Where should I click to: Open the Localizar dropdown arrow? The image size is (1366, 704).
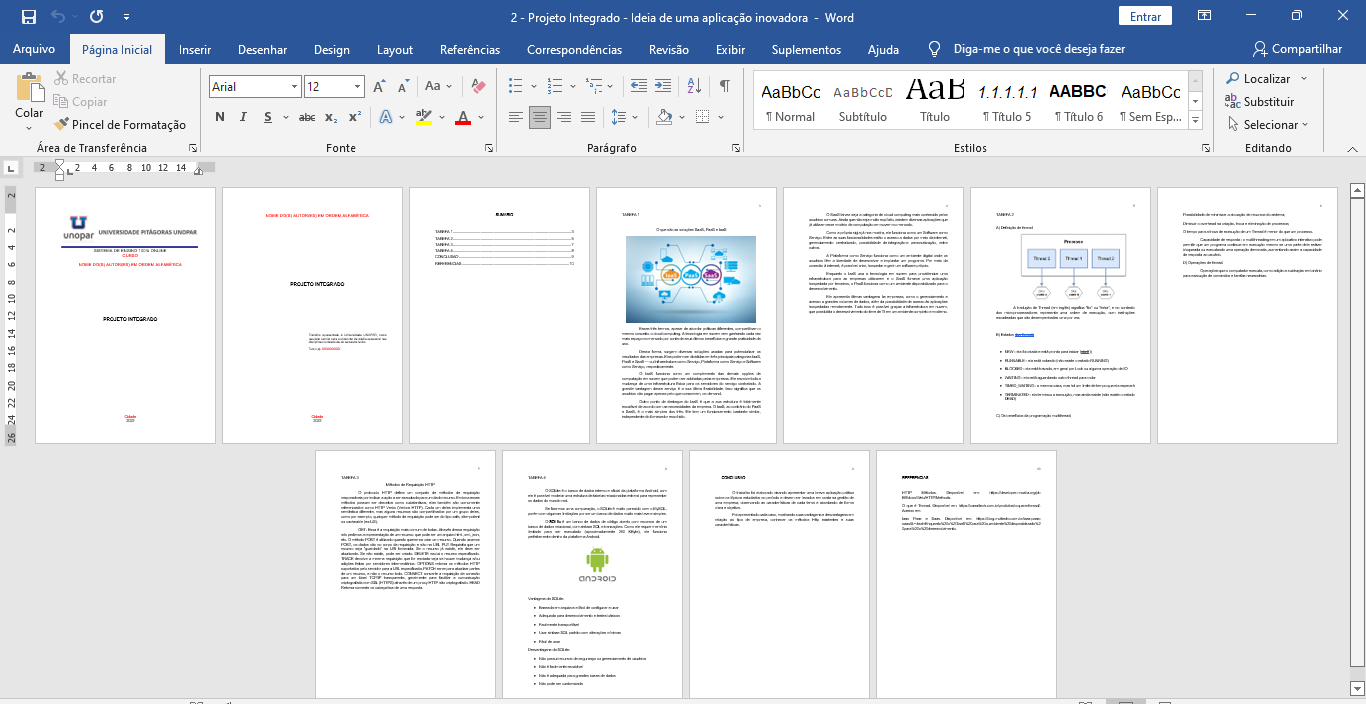[1303, 79]
